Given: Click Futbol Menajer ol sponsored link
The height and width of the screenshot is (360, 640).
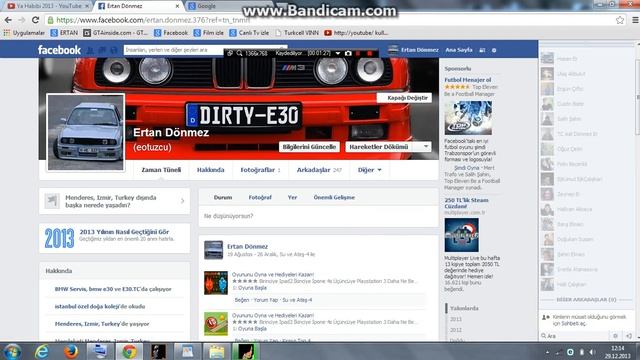Looking at the screenshot, I should pyautogui.click(x=468, y=80).
